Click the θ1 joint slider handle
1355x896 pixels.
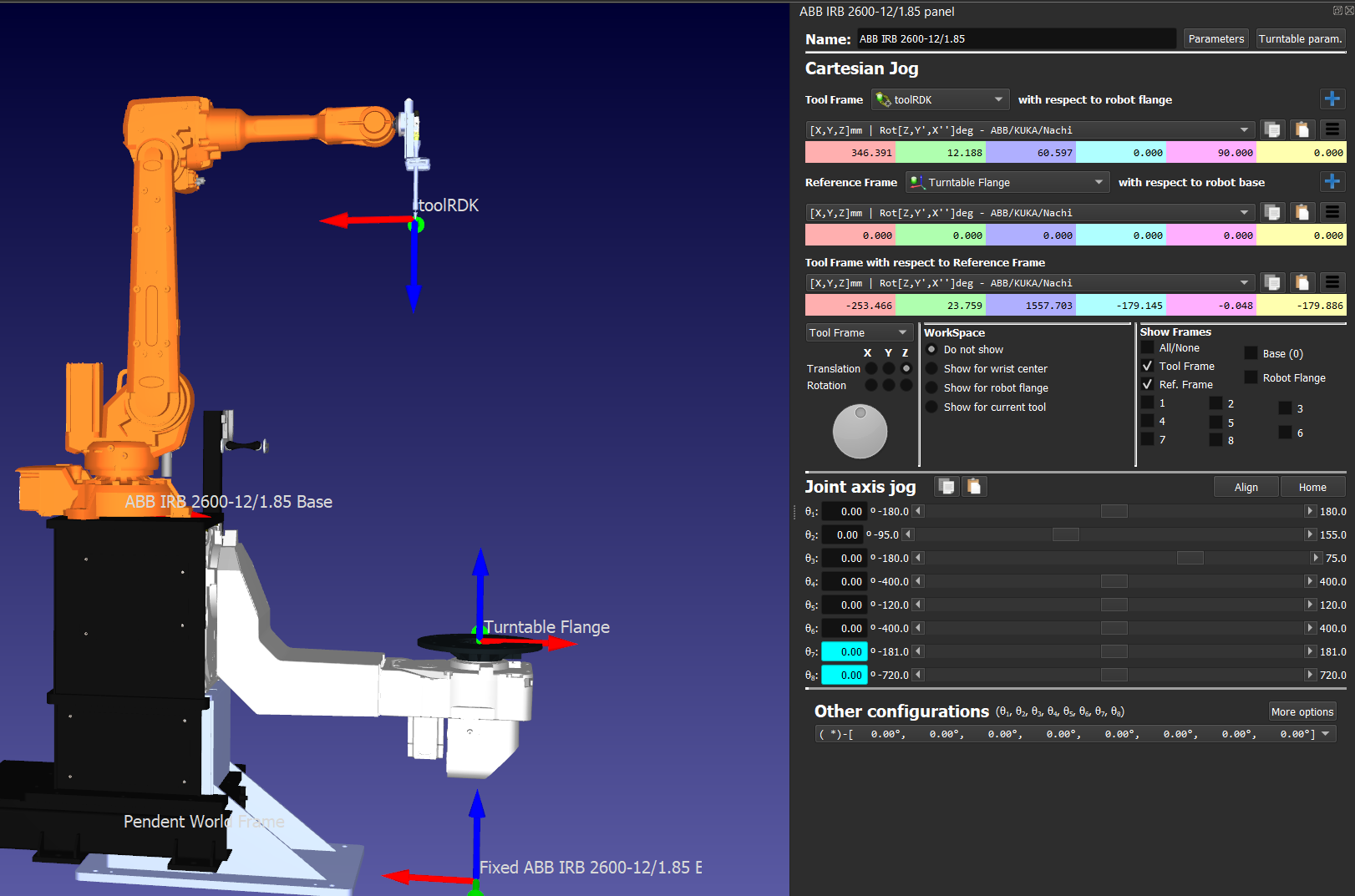click(1114, 512)
